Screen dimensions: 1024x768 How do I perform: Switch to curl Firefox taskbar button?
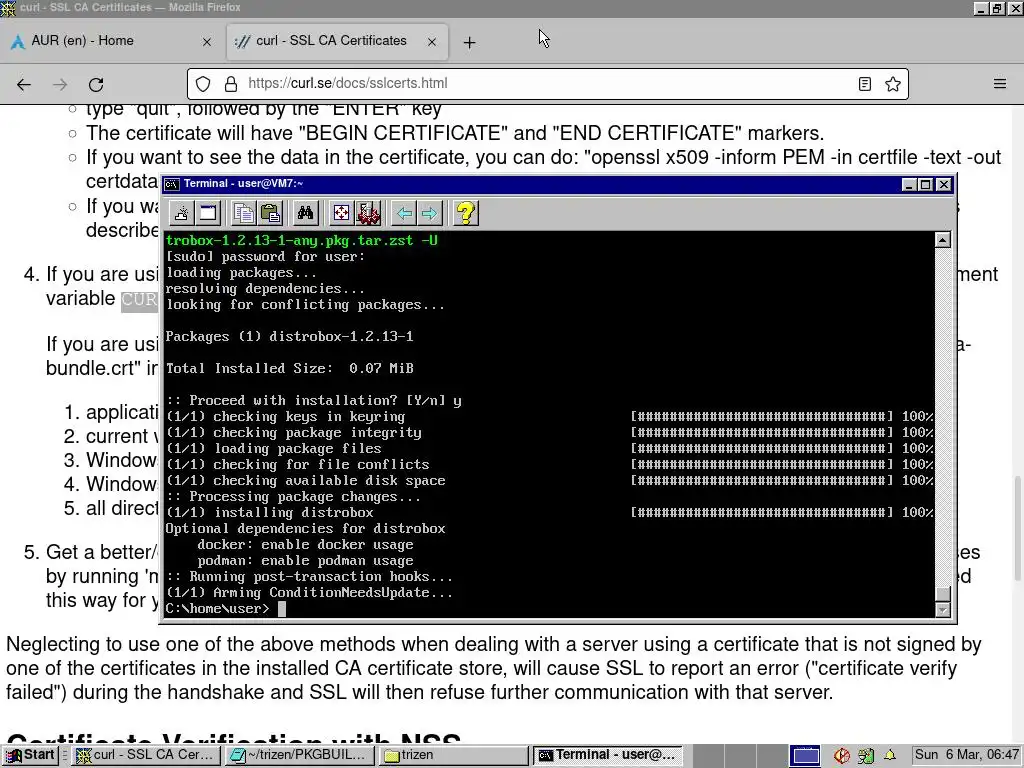(146, 755)
